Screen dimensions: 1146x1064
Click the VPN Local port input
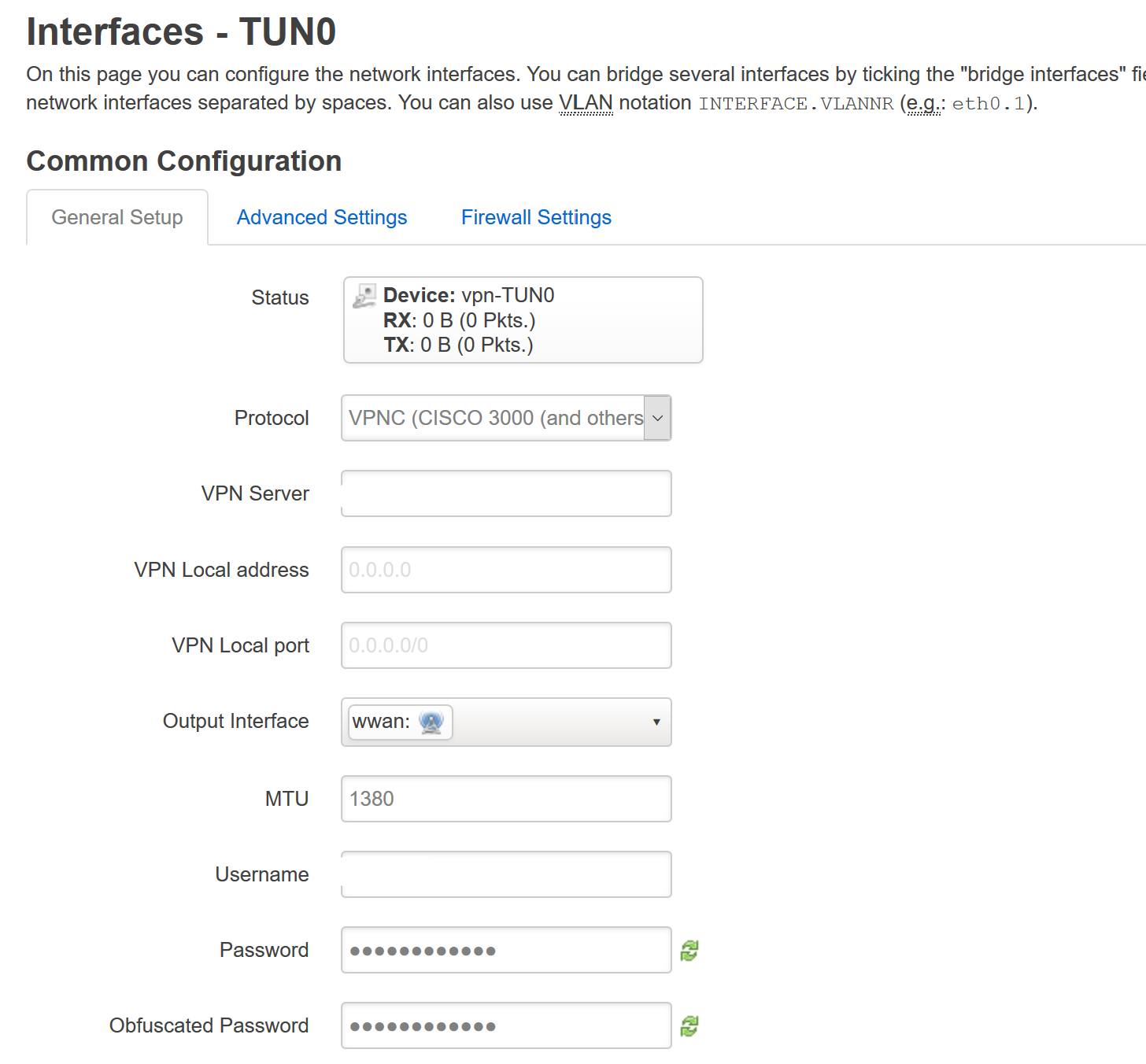pyautogui.click(x=506, y=645)
